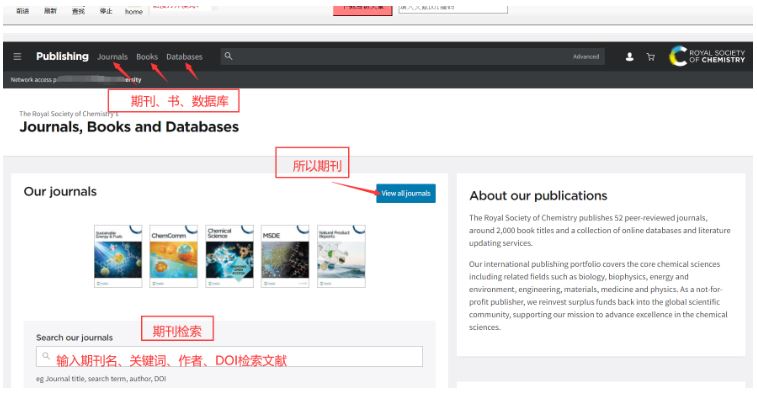Open the Books navigation item

(x=147, y=57)
